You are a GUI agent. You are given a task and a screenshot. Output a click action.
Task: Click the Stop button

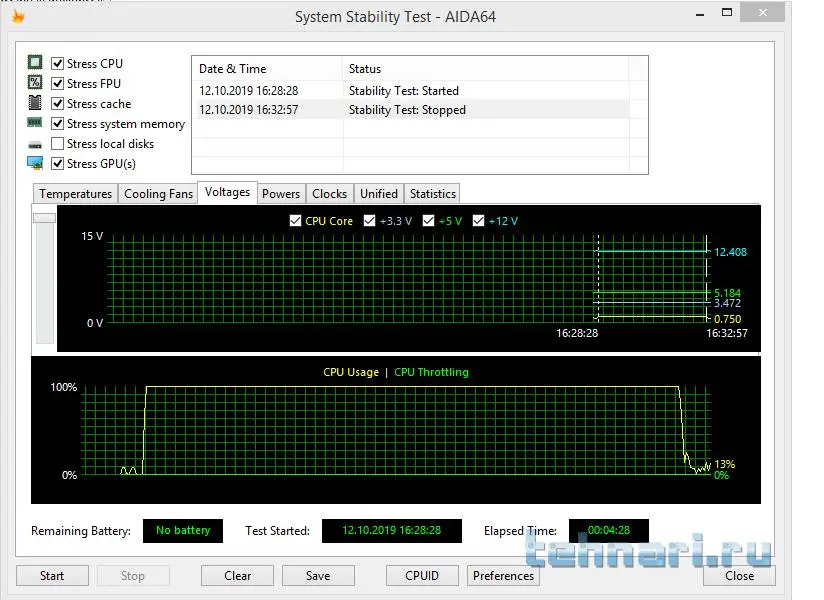[133, 576]
